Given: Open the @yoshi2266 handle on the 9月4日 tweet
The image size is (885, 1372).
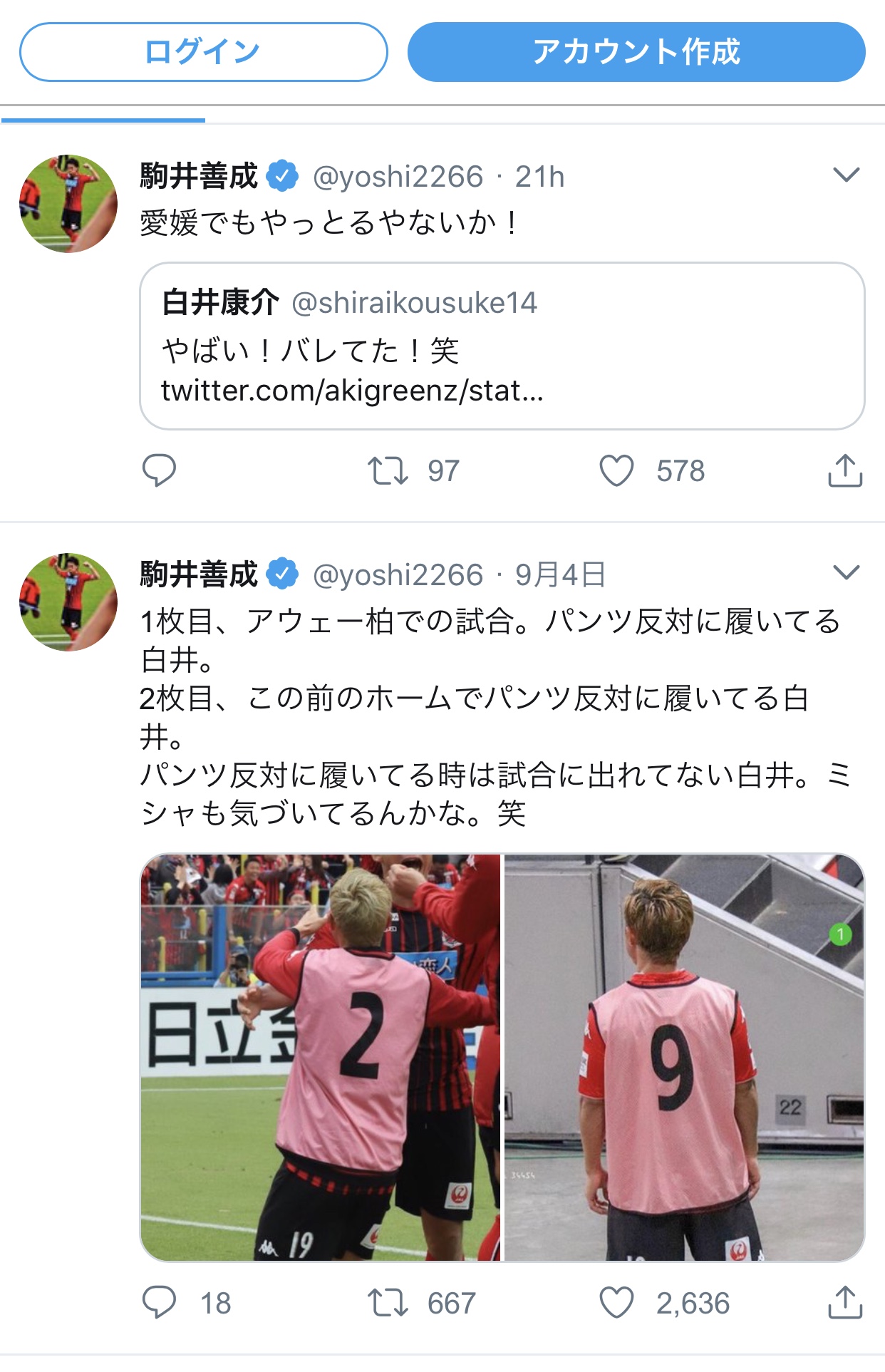Looking at the screenshot, I should [398, 575].
